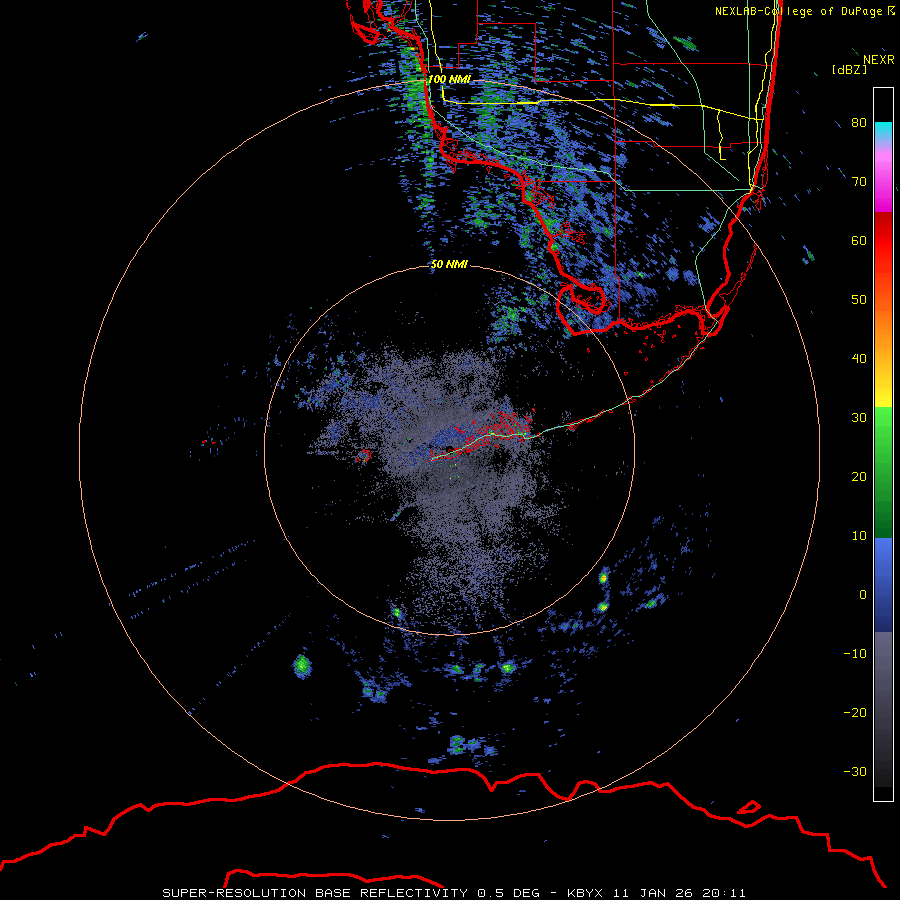The image size is (900, 900).
Task: Click the -20 value on dBZ scale
Action: point(855,713)
